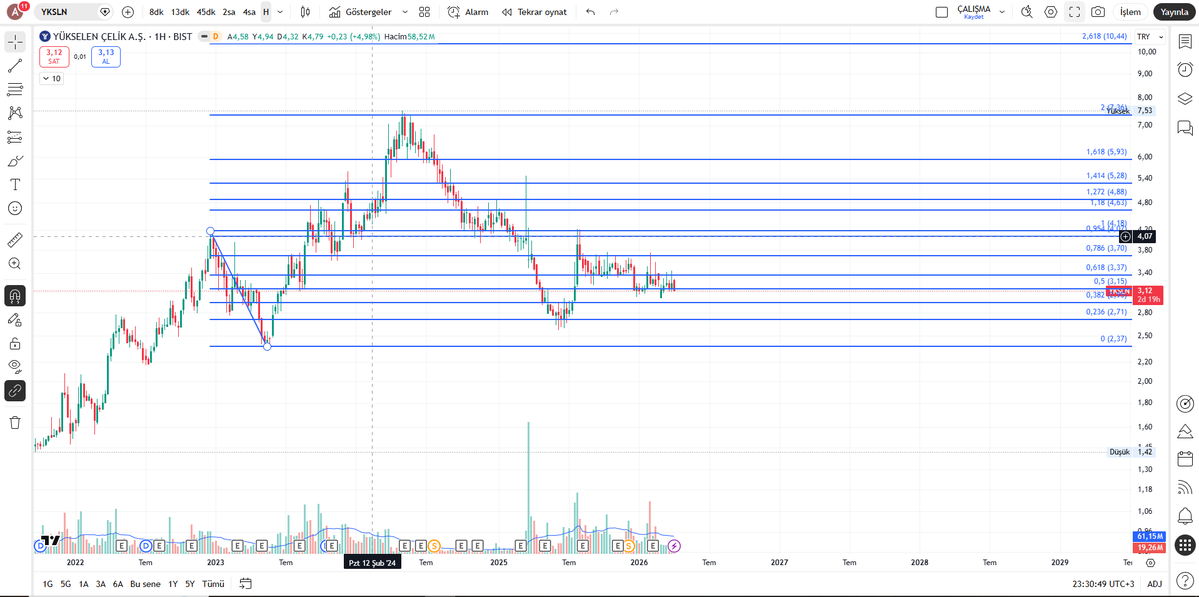This screenshot has width=1199, height=597.
Task: Open the forecasting and measurement tools
Action: pos(15,137)
